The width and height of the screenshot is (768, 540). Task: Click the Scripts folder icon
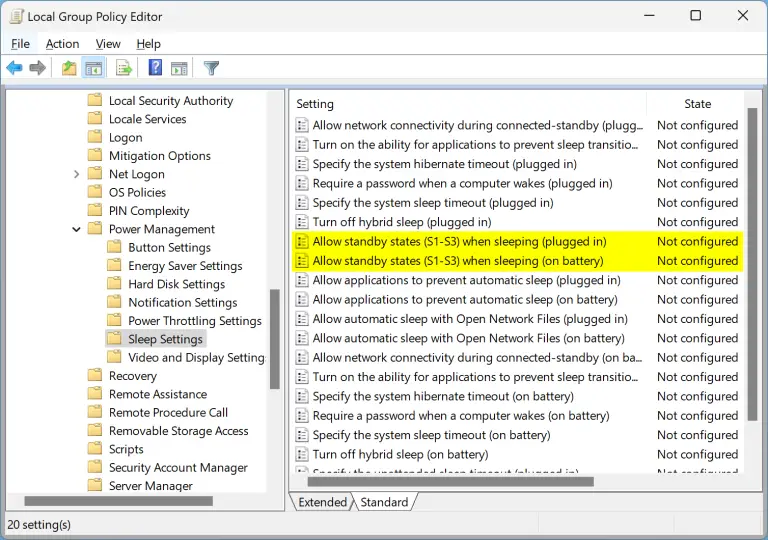pyautogui.click(x=95, y=449)
